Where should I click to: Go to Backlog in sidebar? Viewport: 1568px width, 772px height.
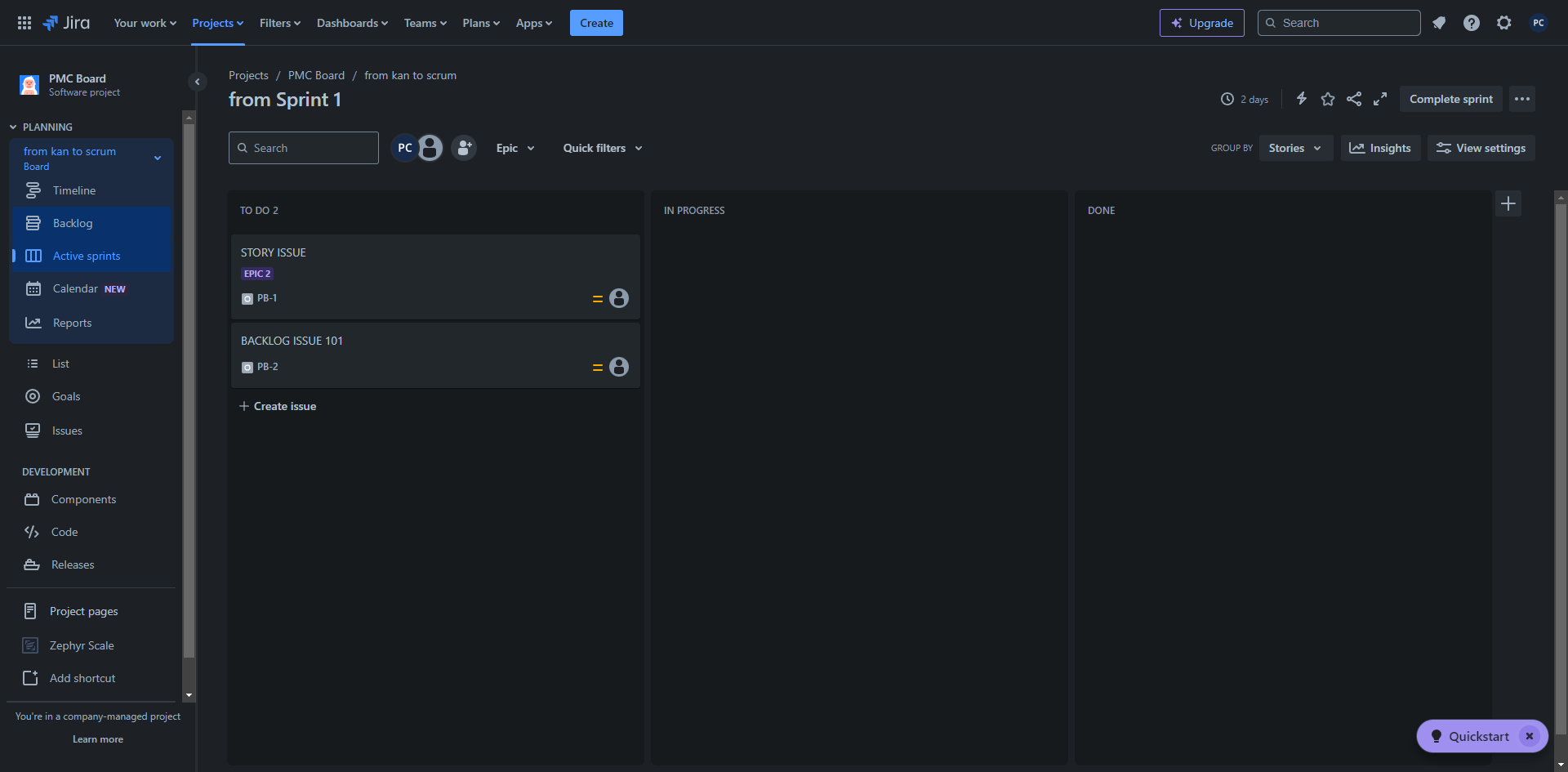73,223
